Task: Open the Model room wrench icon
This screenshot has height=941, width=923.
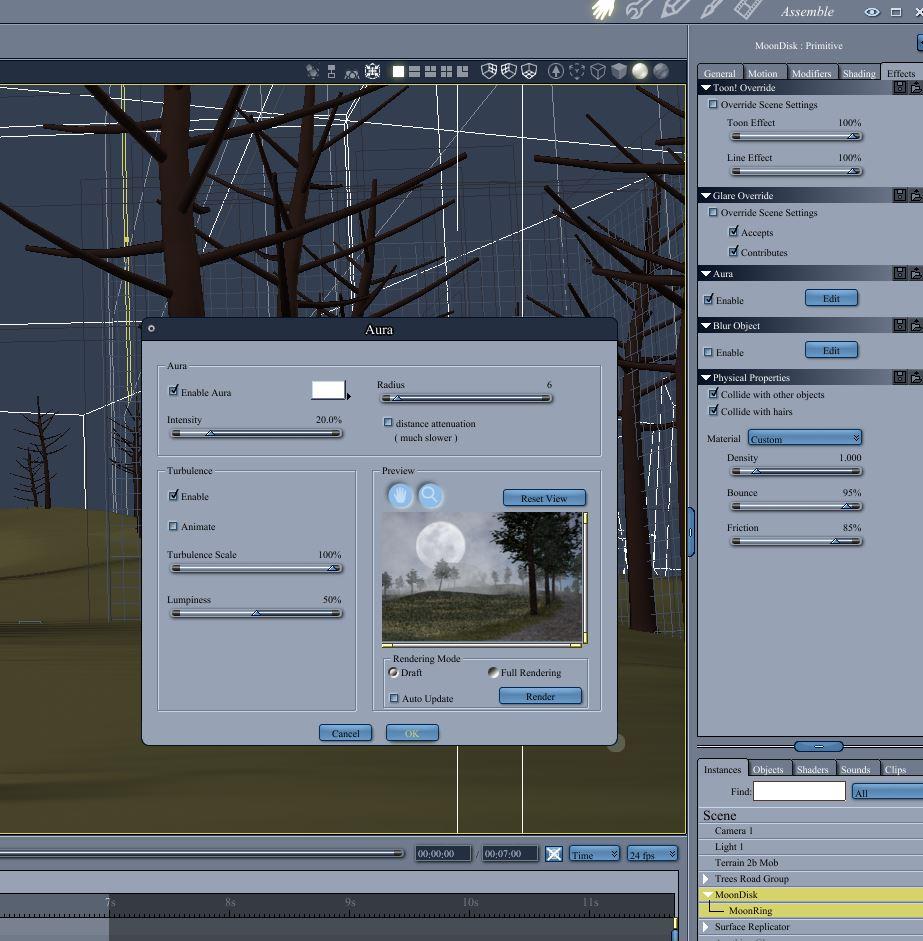Action: coord(638,10)
